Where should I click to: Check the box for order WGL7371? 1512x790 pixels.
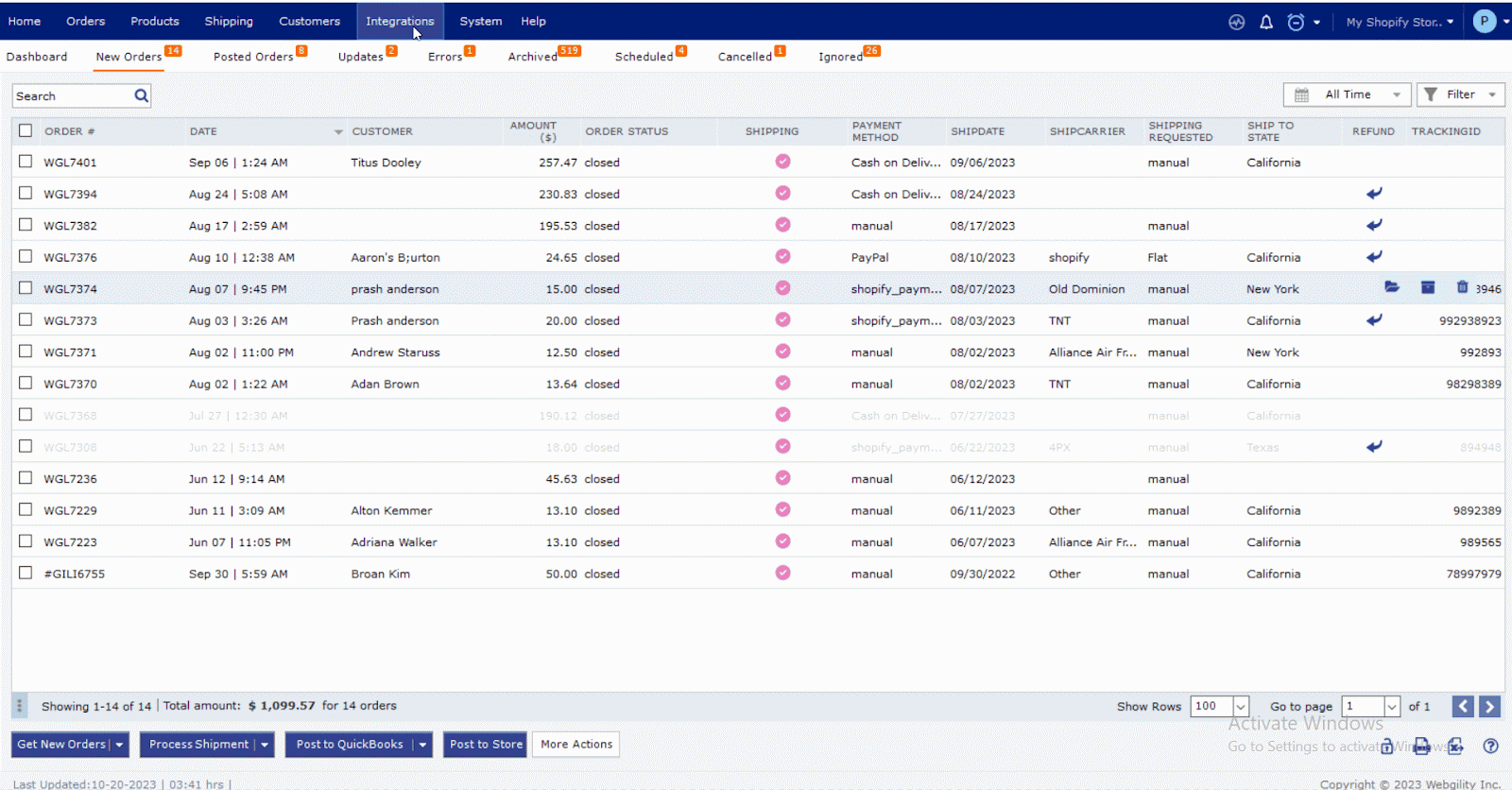tap(26, 352)
